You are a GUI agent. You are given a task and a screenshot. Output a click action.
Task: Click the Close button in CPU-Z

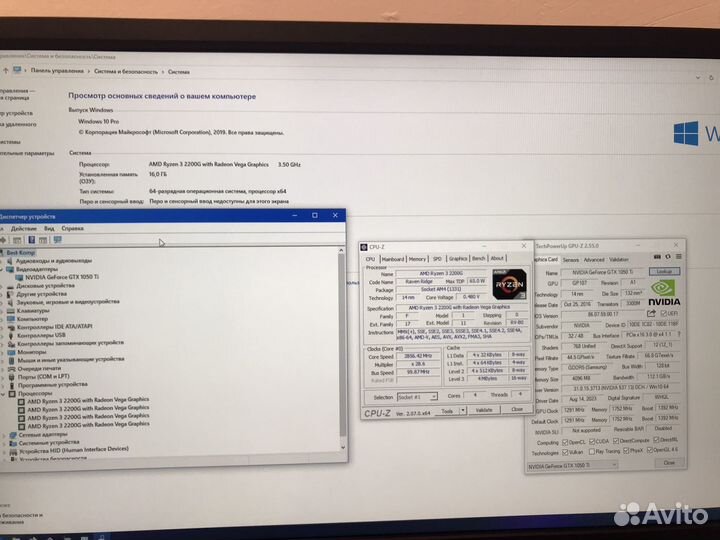[517, 409]
